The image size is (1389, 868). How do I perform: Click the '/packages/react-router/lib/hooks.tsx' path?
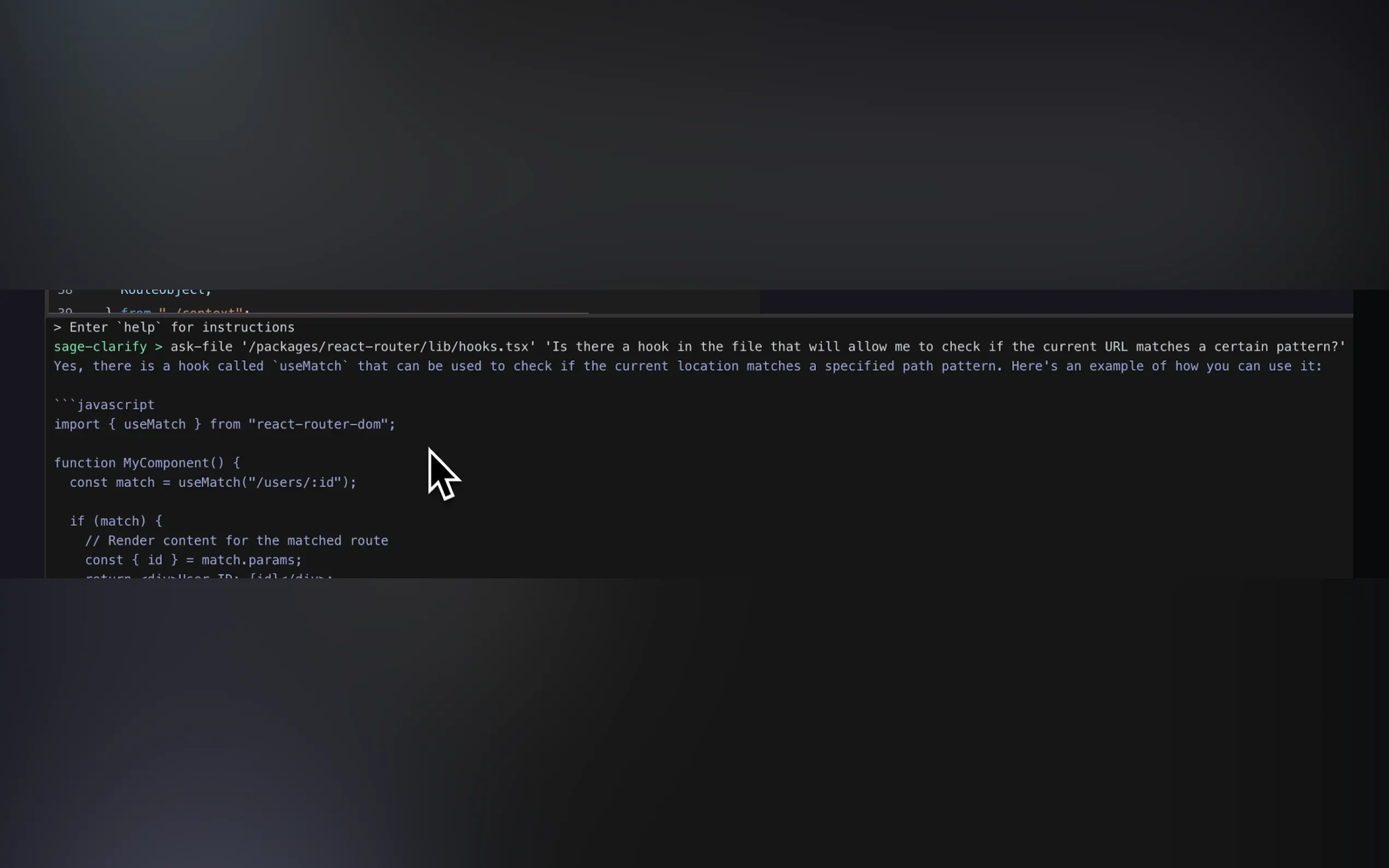click(389, 347)
